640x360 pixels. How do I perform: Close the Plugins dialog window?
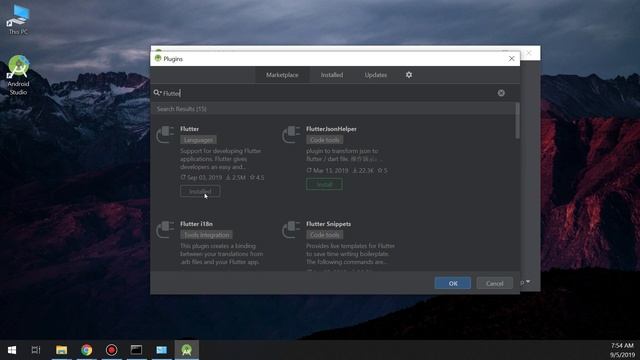pyautogui.click(x=511, y=59)
